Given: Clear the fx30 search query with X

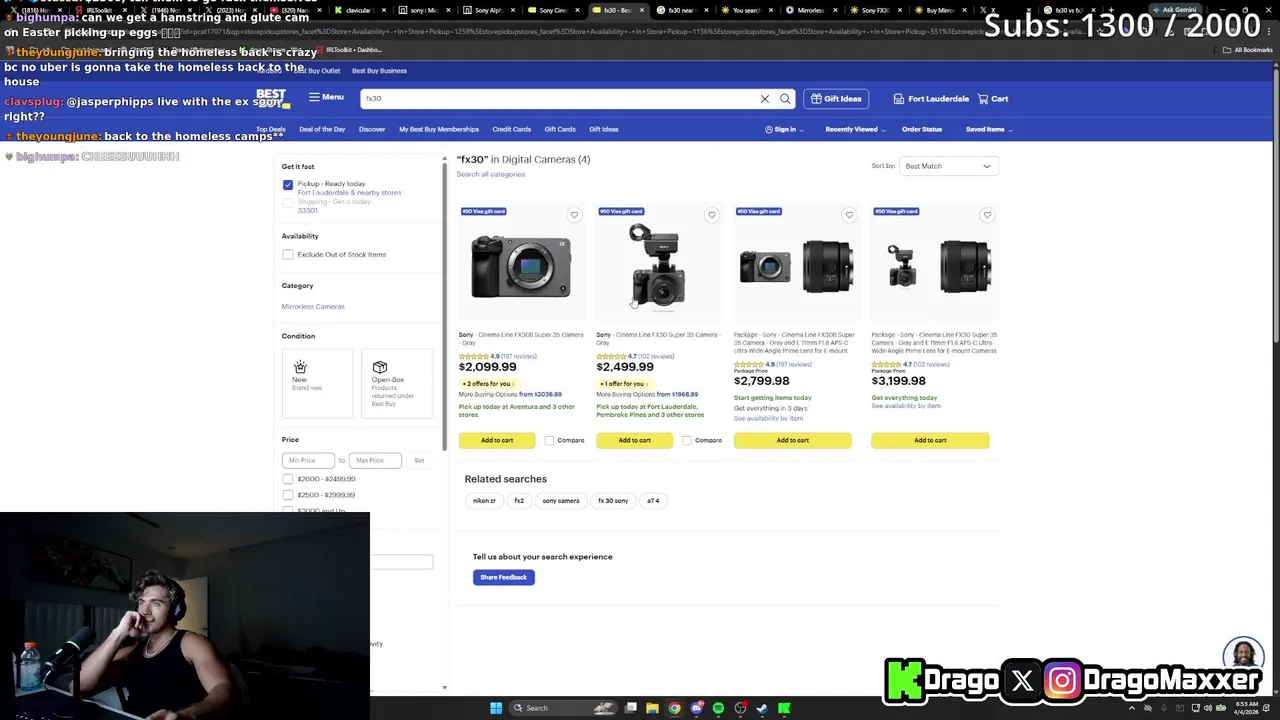Looking at the screenshot, I should 765,99.
